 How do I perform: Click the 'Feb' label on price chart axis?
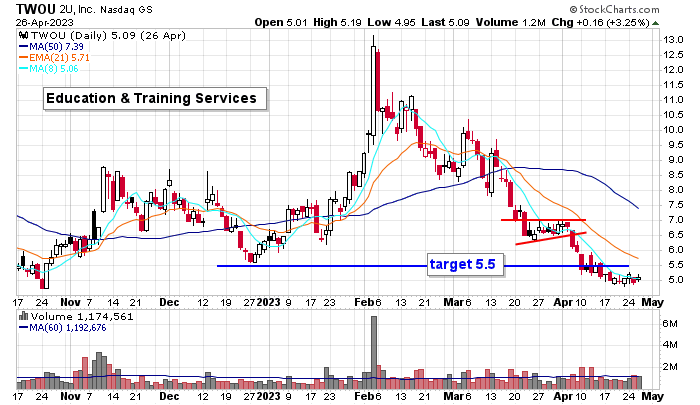coord(363,302)
